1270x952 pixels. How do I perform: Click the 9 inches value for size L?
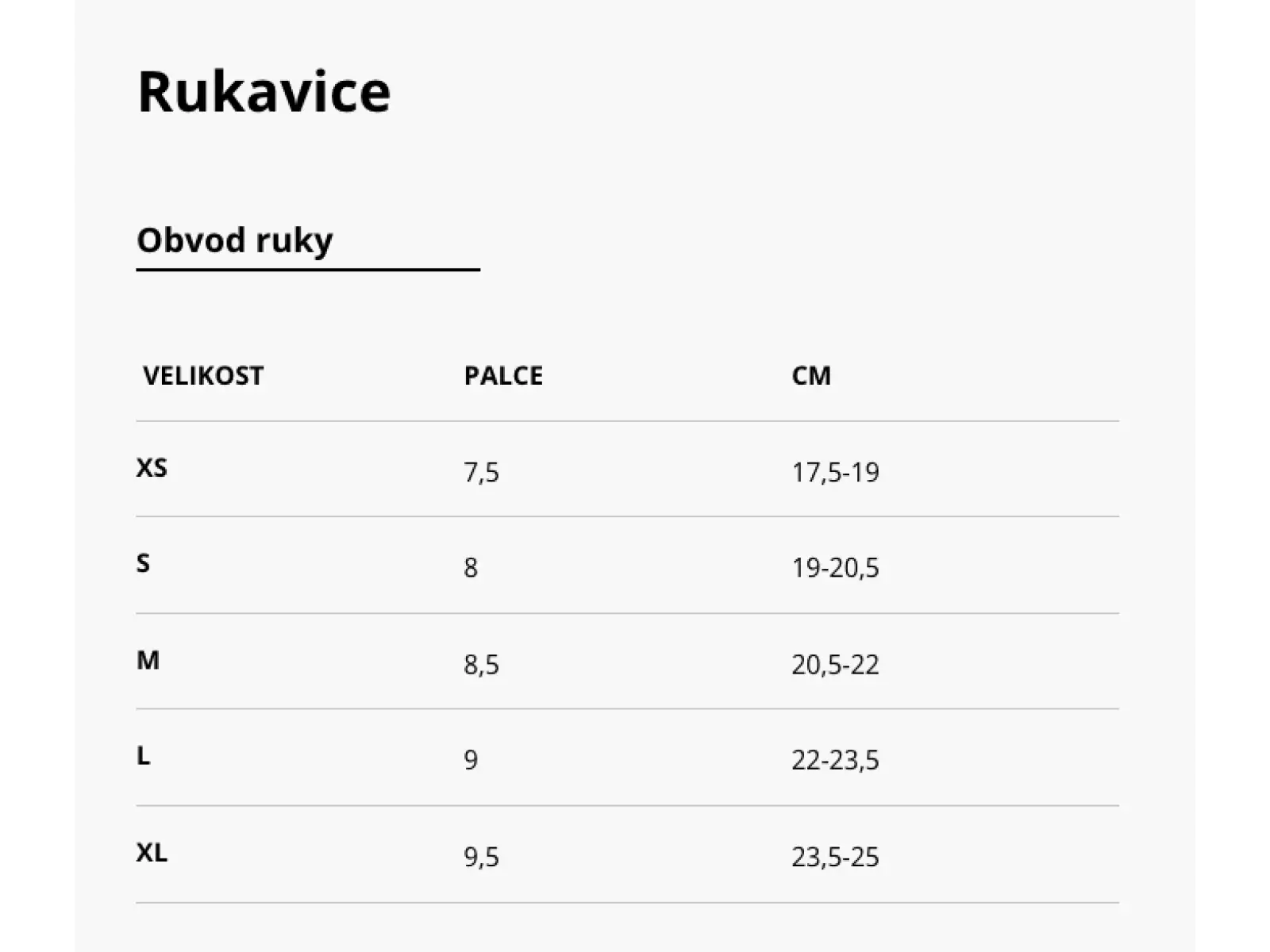pos(471,760)
